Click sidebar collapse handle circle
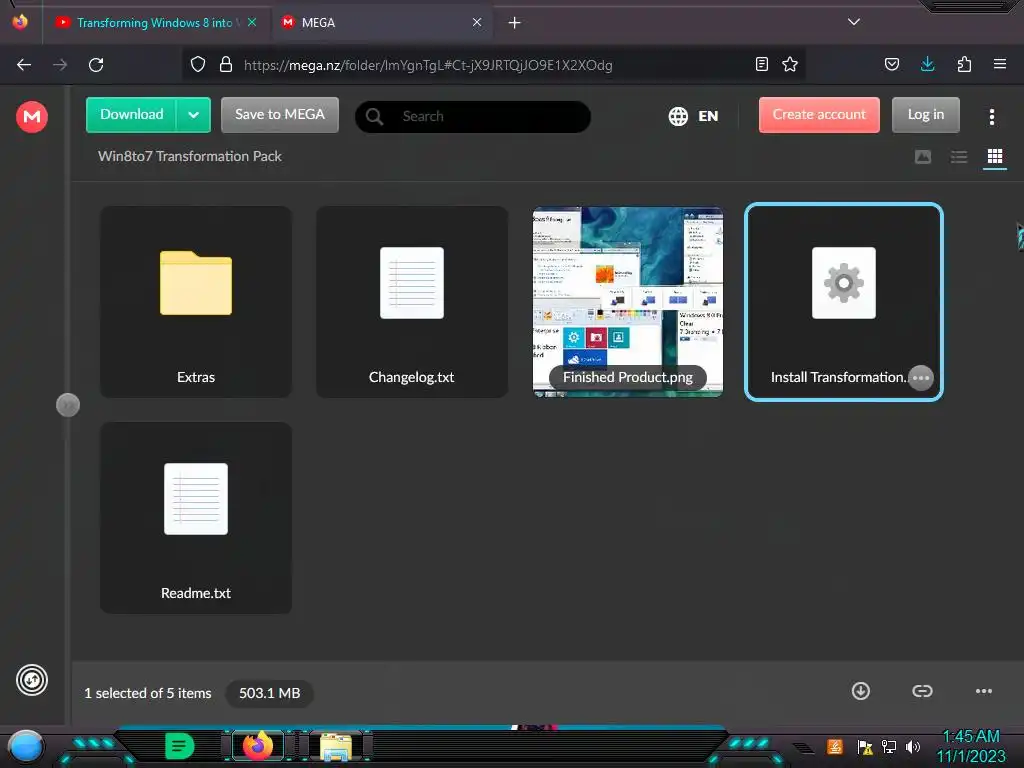The image size is (1024, 768). click(x=68, y=405)
